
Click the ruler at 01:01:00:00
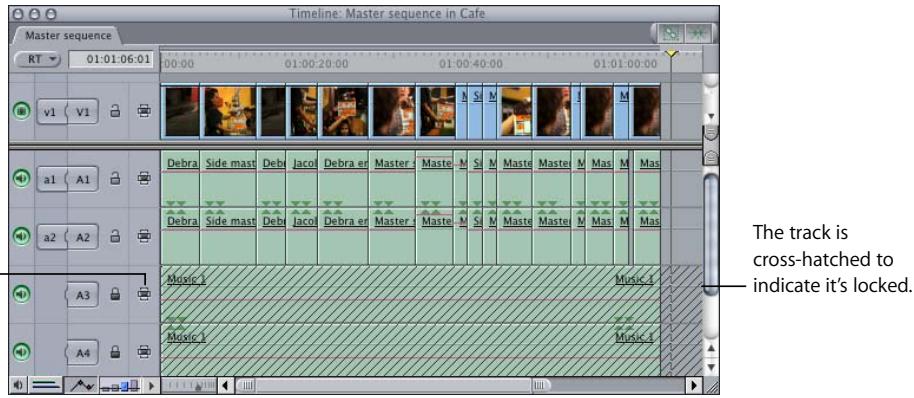point(625,64)
